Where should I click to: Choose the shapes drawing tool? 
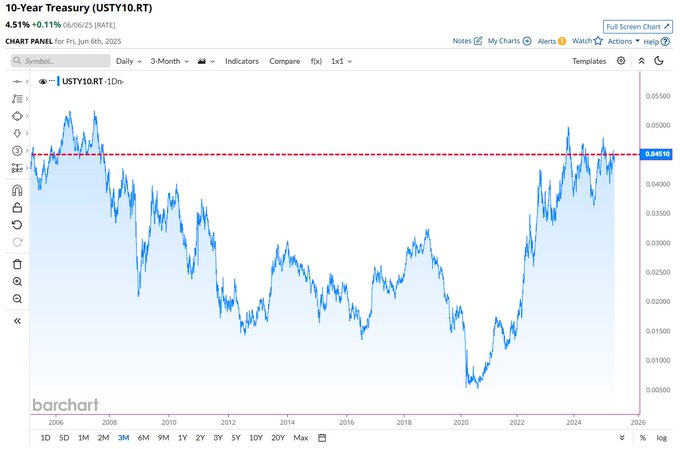click(17, 116)
